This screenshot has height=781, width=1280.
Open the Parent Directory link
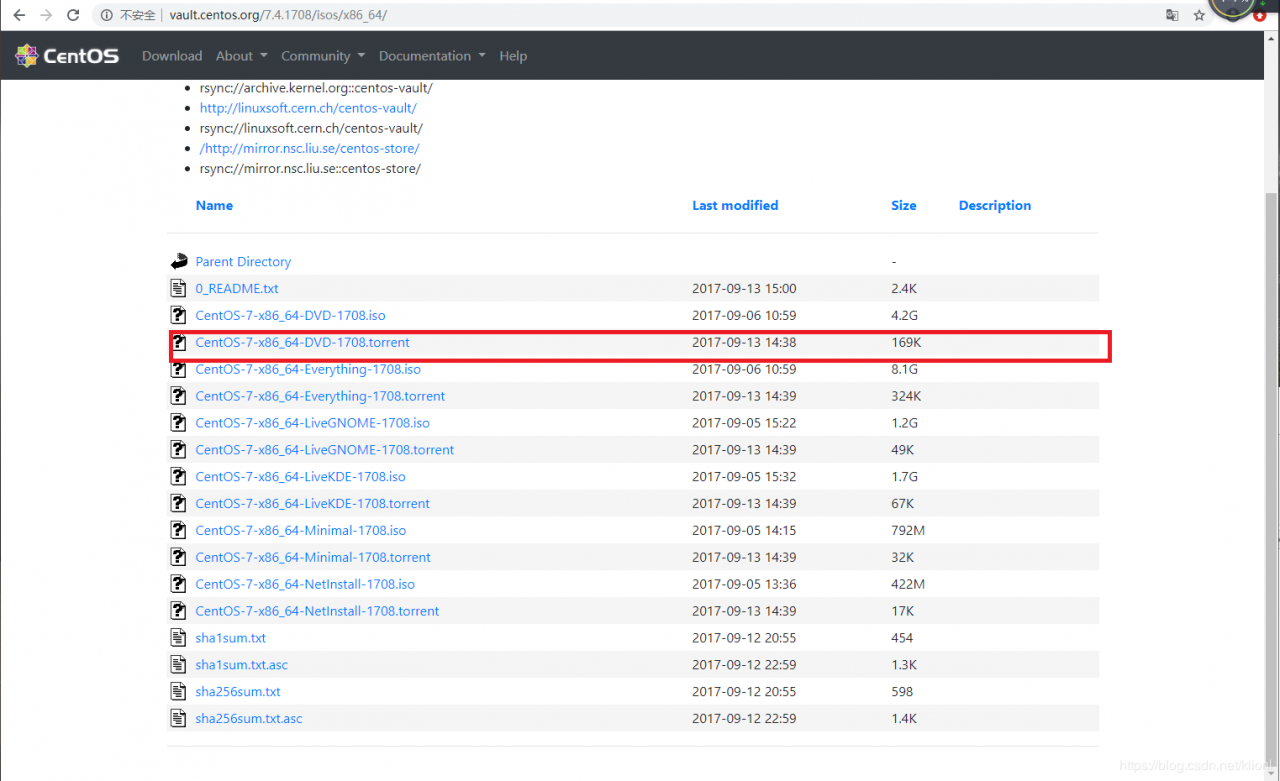(243, 261)
